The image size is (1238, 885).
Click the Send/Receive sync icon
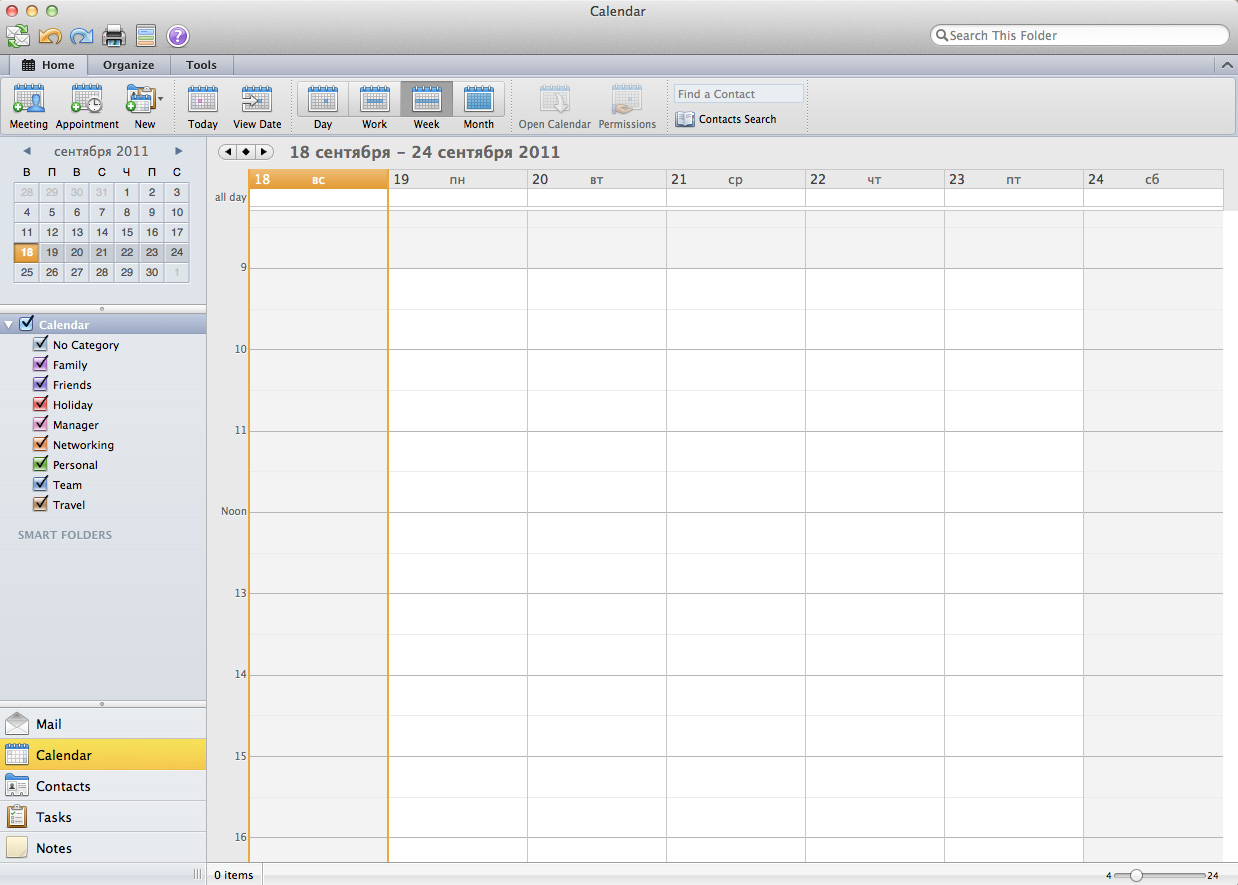18,37
